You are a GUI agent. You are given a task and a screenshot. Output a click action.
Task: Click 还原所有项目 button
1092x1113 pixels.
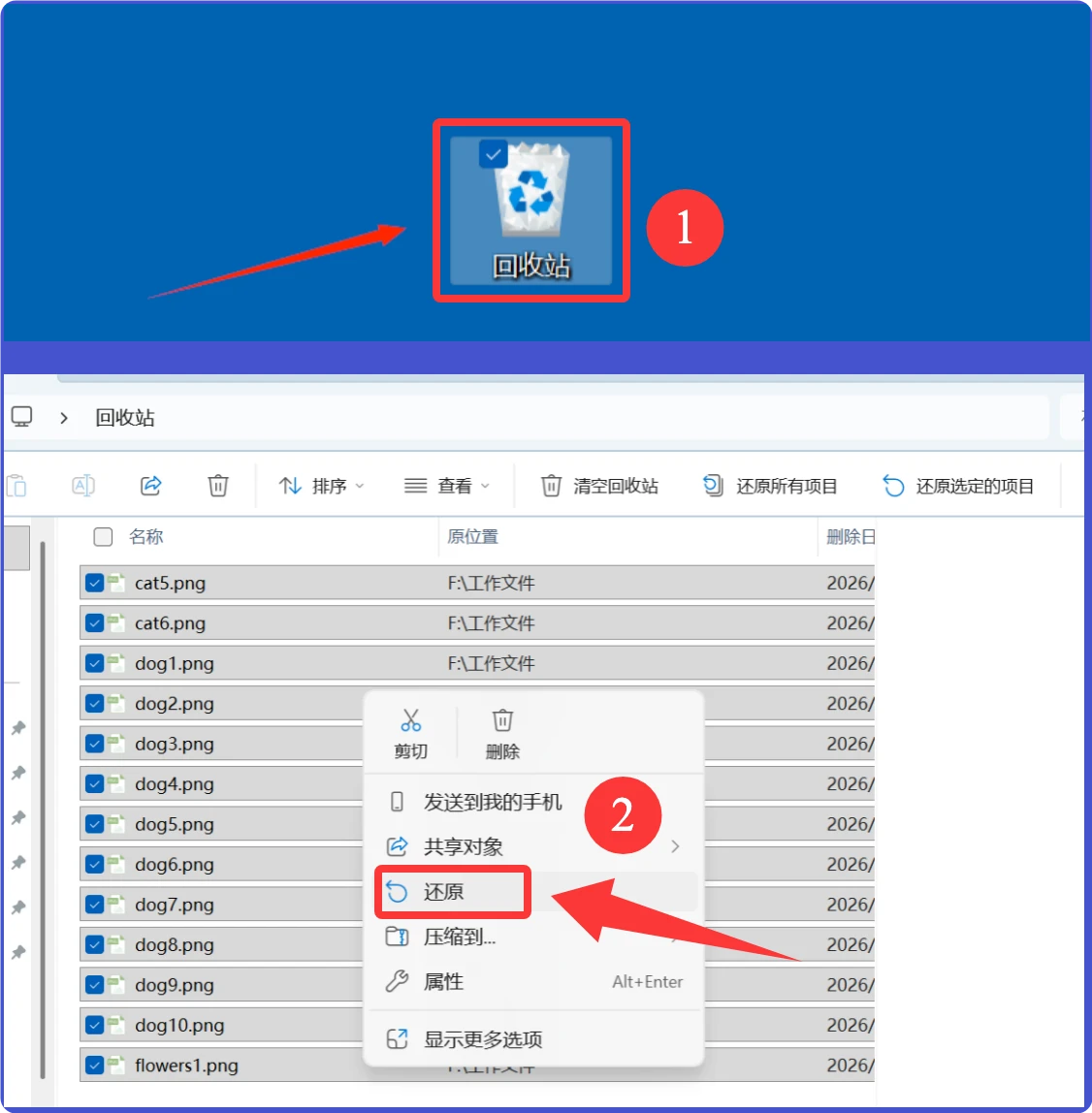point(770,487)
